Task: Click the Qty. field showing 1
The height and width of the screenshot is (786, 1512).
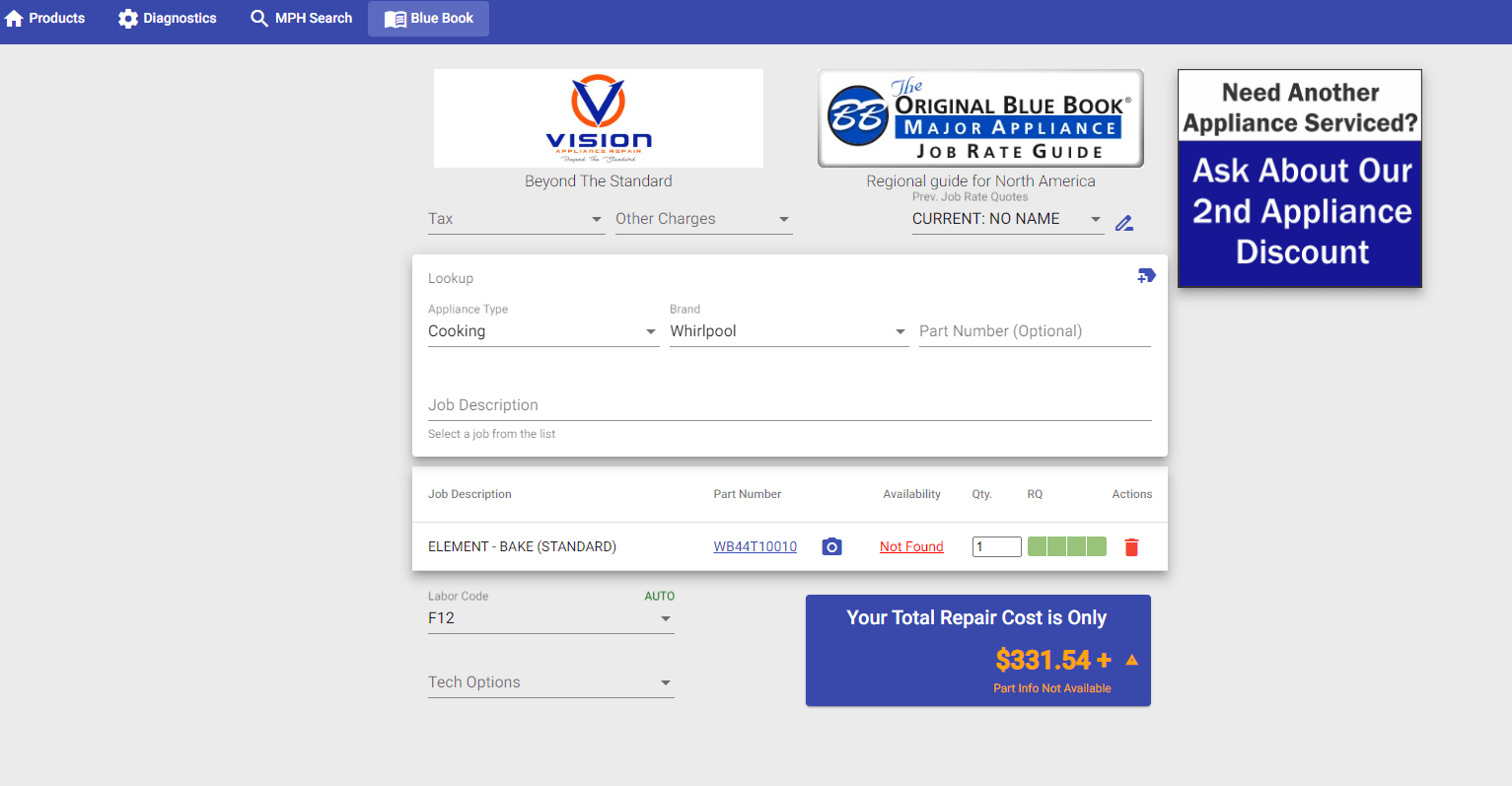Action: coord(996,546)
